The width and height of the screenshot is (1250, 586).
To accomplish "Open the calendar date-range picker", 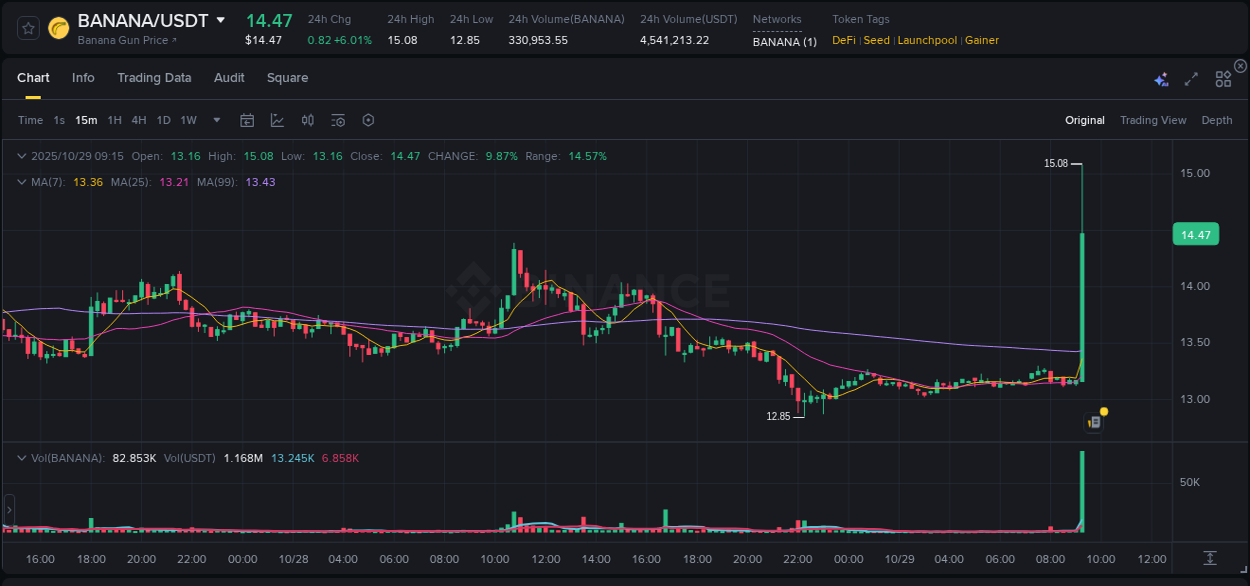I will coord(247,120).
